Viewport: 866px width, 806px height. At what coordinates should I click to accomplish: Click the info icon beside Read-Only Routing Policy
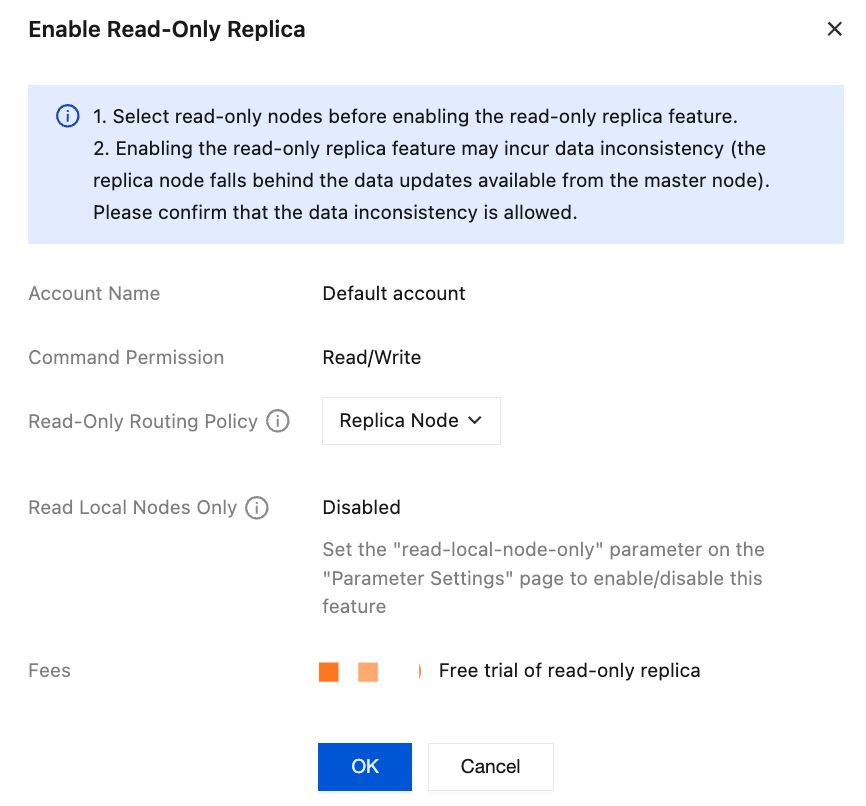click(277, 421)
